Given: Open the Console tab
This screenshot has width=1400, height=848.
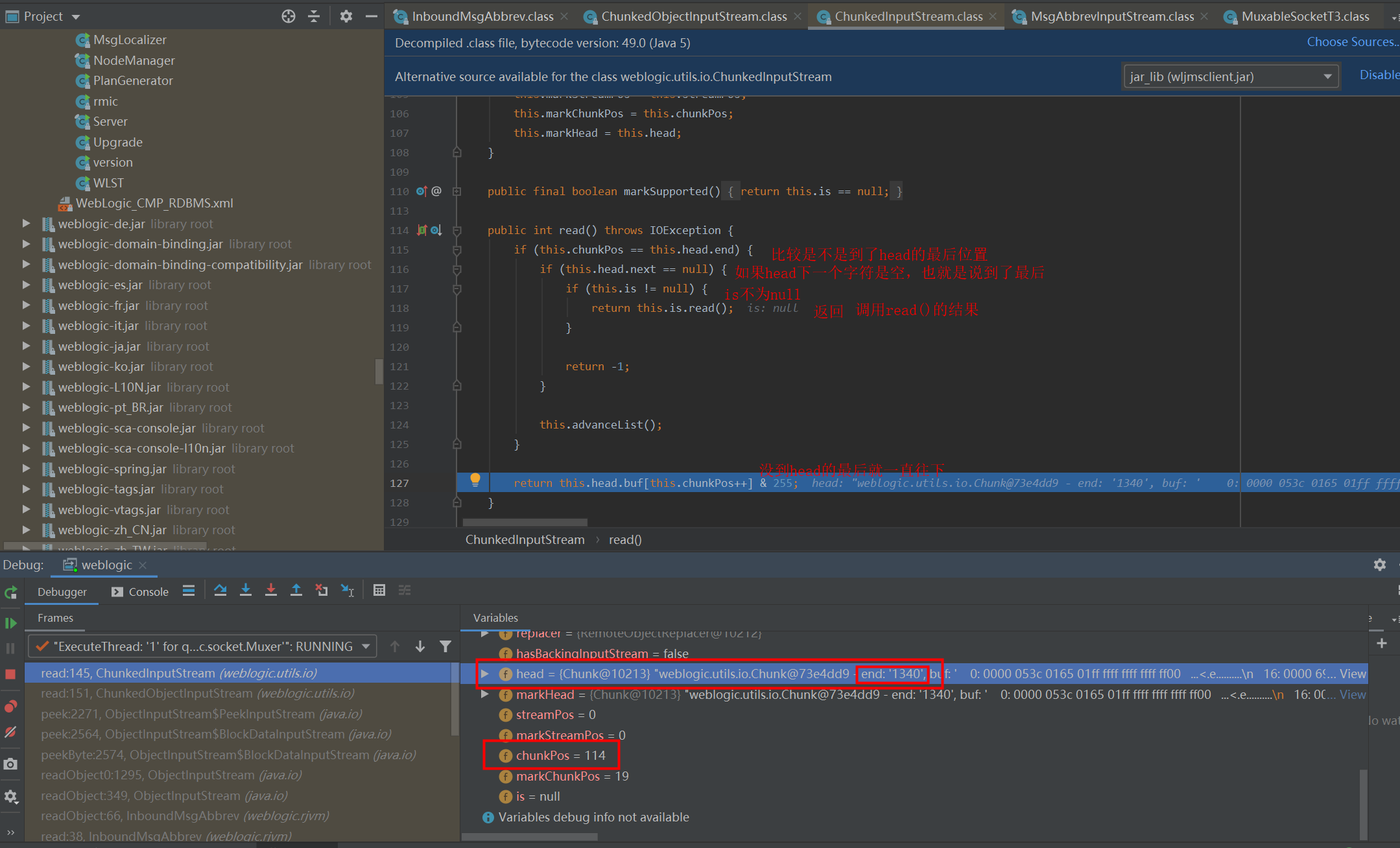Looking at the screenshot, I should 140,591.
